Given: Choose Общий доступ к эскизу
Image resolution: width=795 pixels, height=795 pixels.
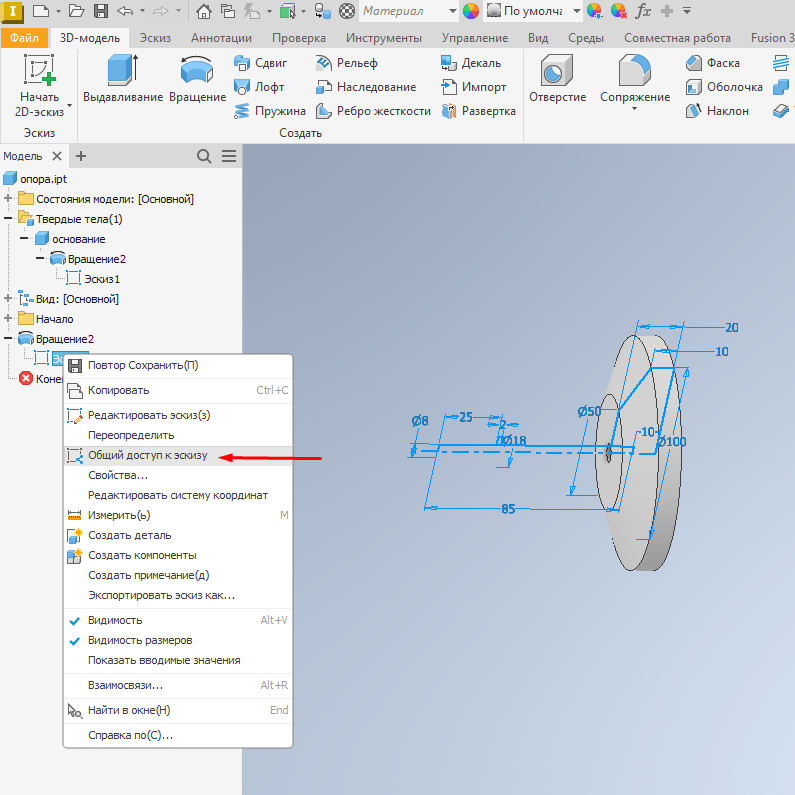Looking at the screenshot, I should 177,455.
